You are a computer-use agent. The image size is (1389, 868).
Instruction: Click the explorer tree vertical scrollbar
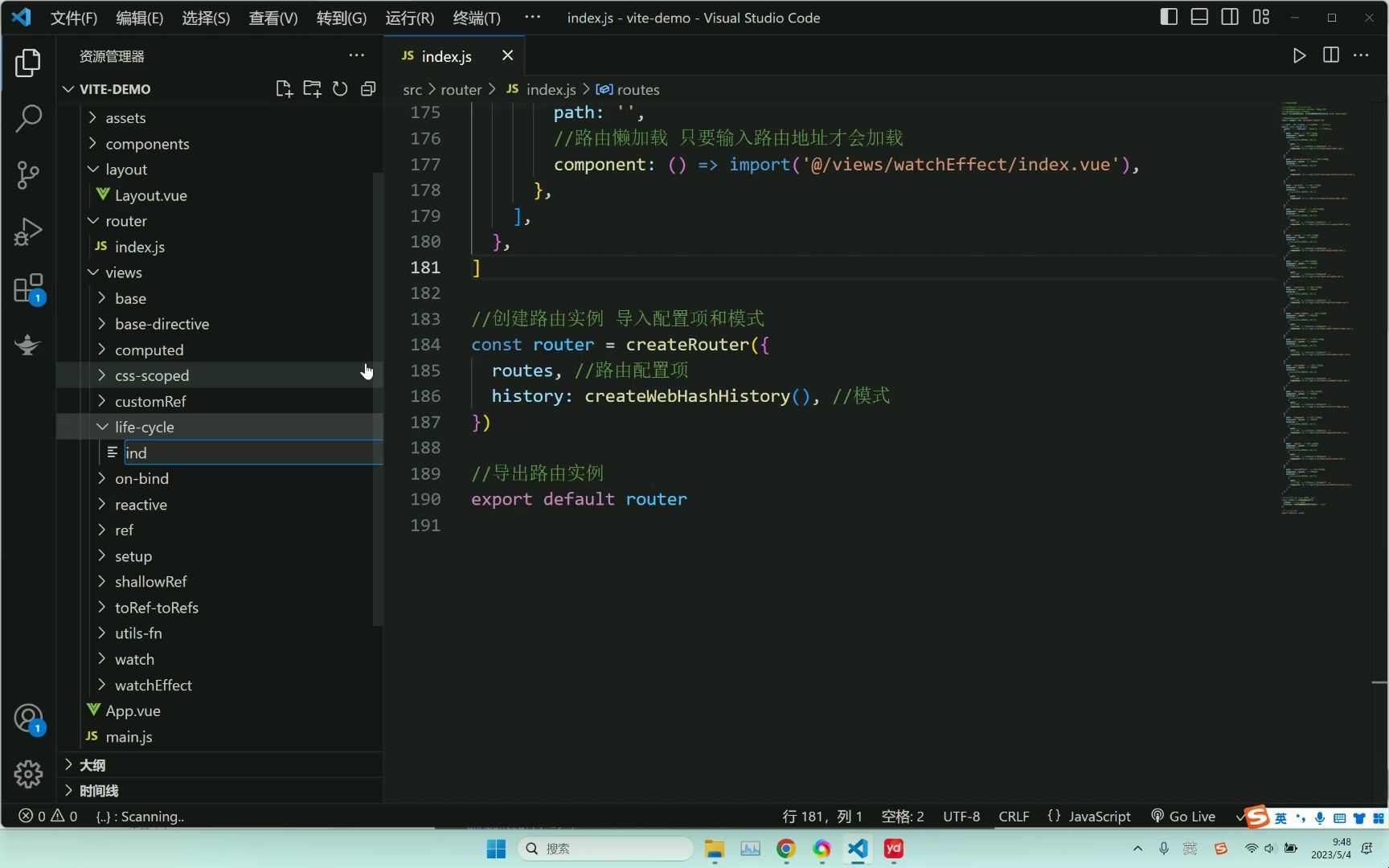[x=378, y=399]
